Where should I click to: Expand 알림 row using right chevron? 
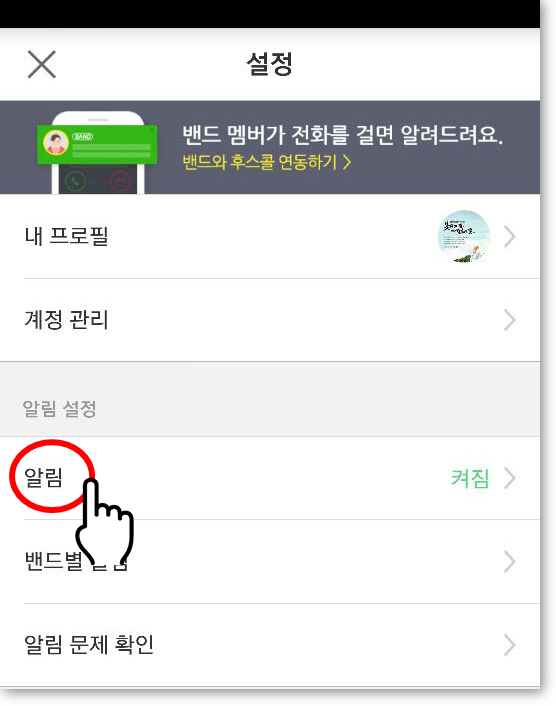tap(510, 478)
